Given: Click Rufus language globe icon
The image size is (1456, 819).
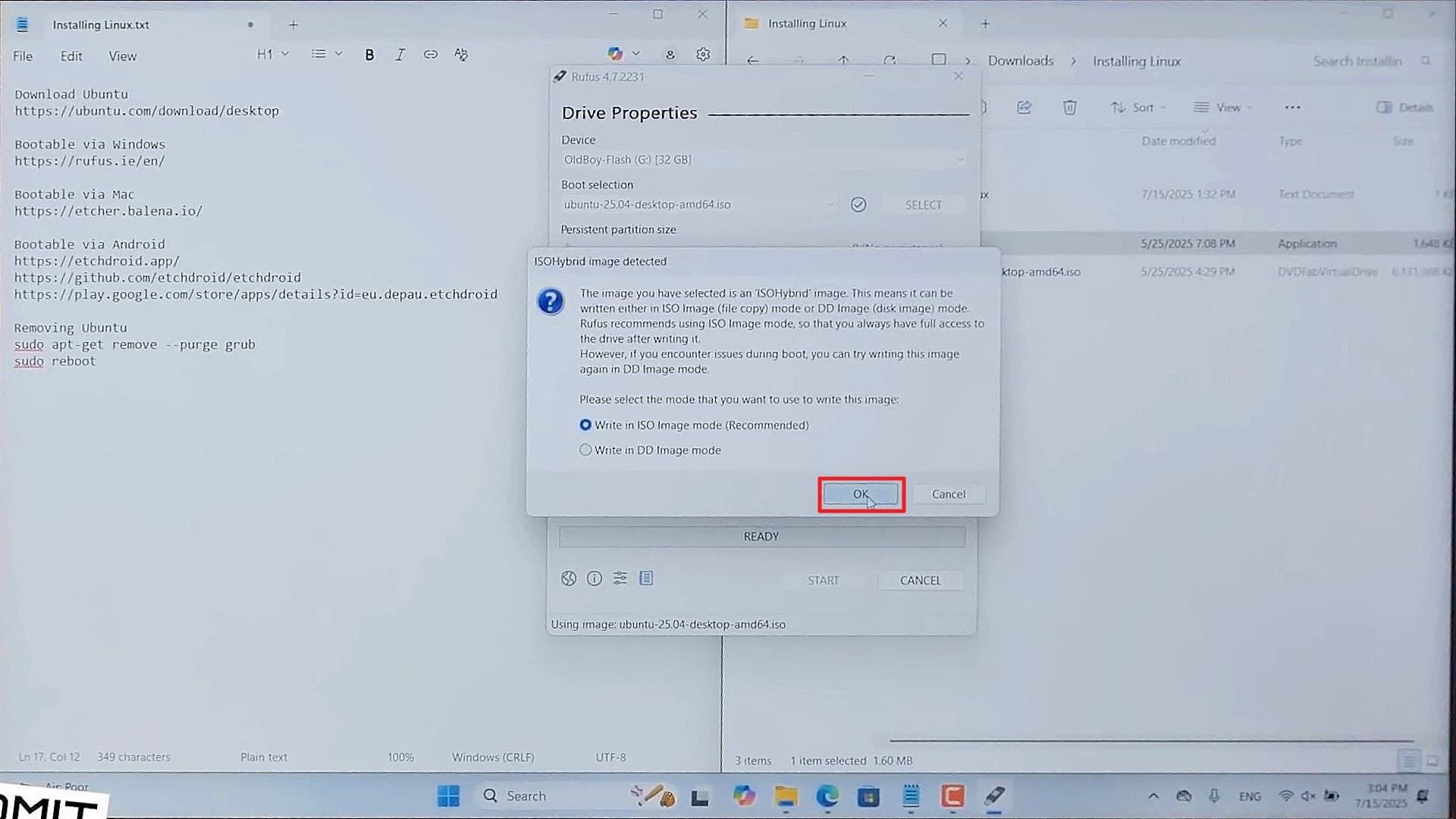Looking at the screenshot, I should (x=569, y=579).
